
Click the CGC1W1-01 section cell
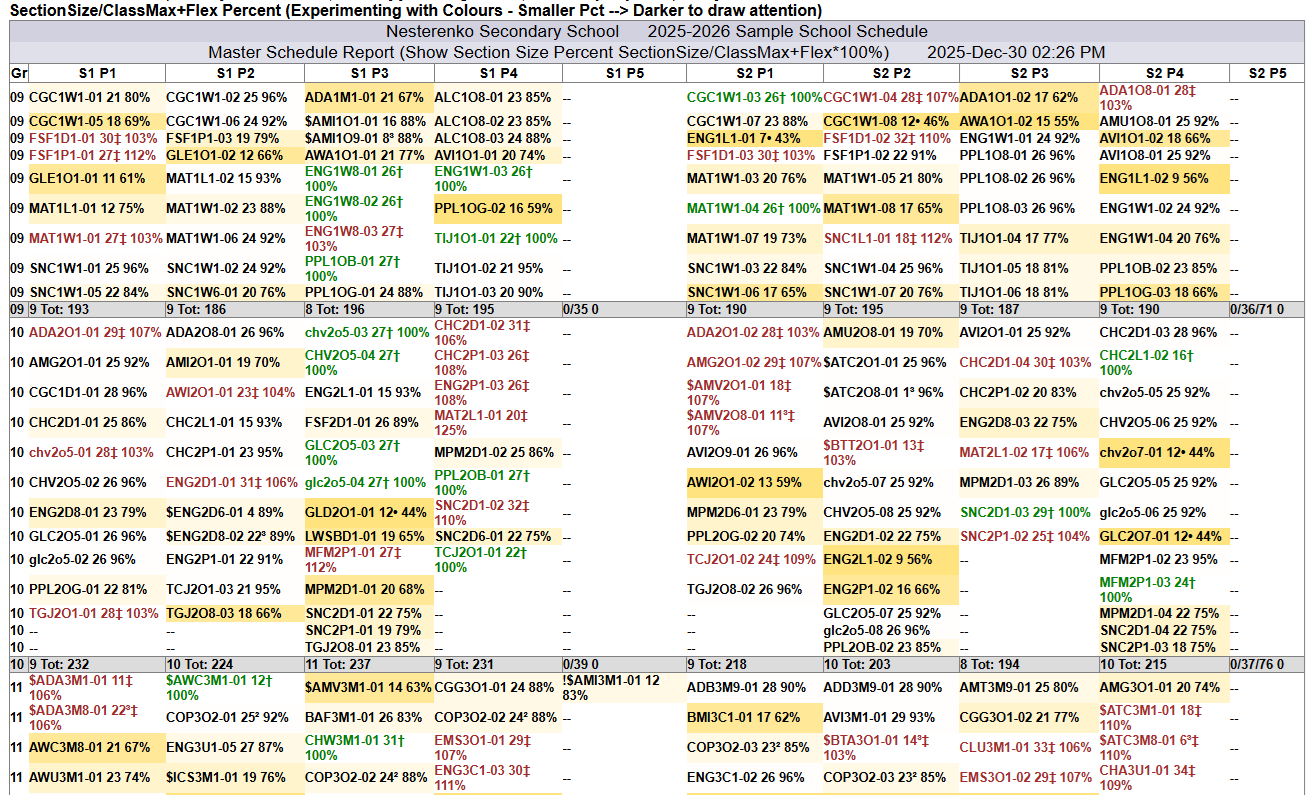click(x=89, y=97)
